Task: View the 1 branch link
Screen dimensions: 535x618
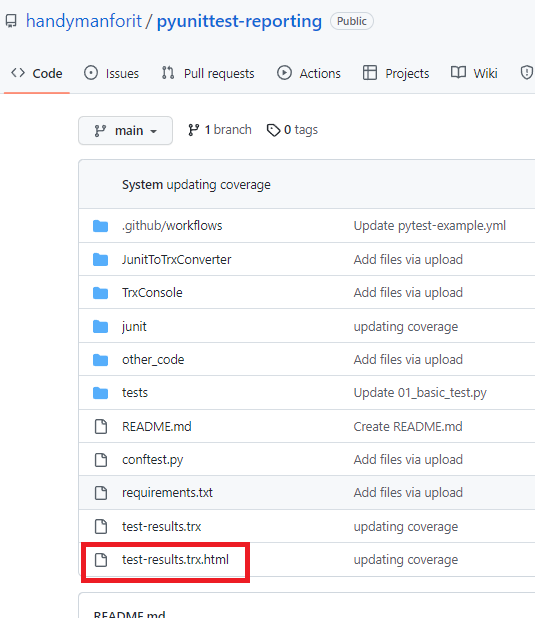Action: click(220, 130)
